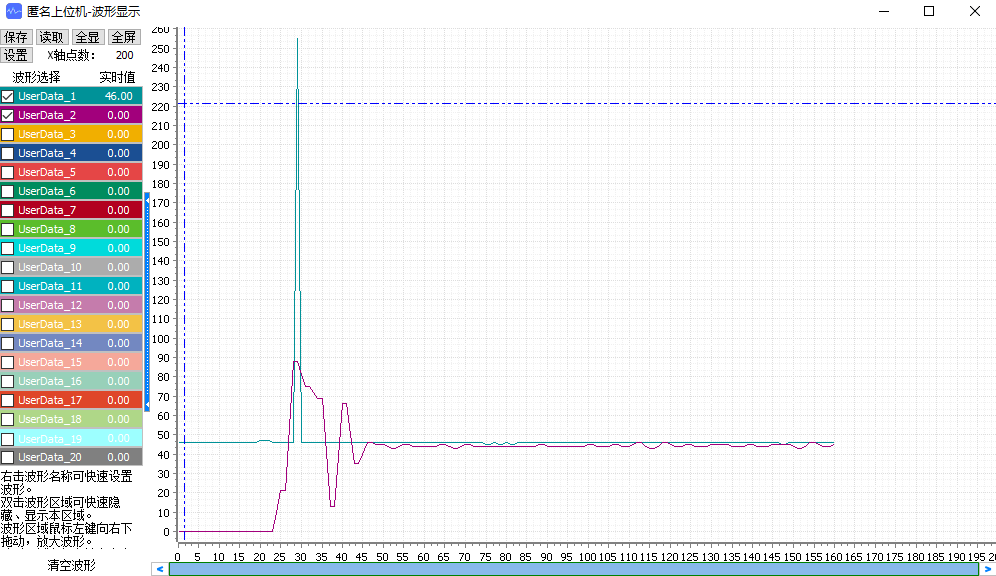The image size is (996, 576).
Task: Tick the UserData_12 checkbox
Action: tap(8, 306)
